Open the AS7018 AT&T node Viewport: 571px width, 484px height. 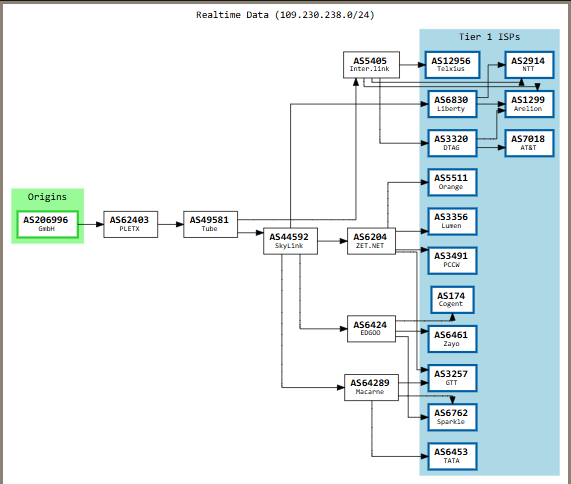point(529,143)
